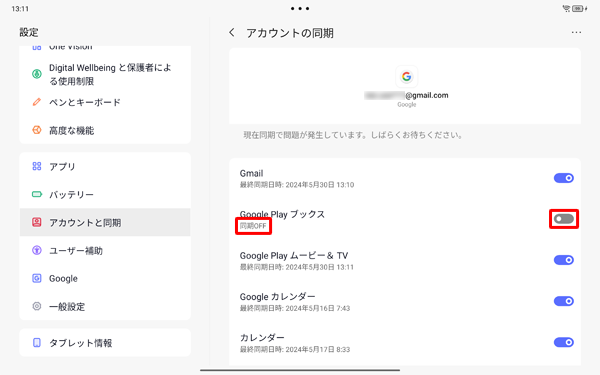Tap the アカウントの同期 page title
The image size is (600, 375).
(290, 33)
